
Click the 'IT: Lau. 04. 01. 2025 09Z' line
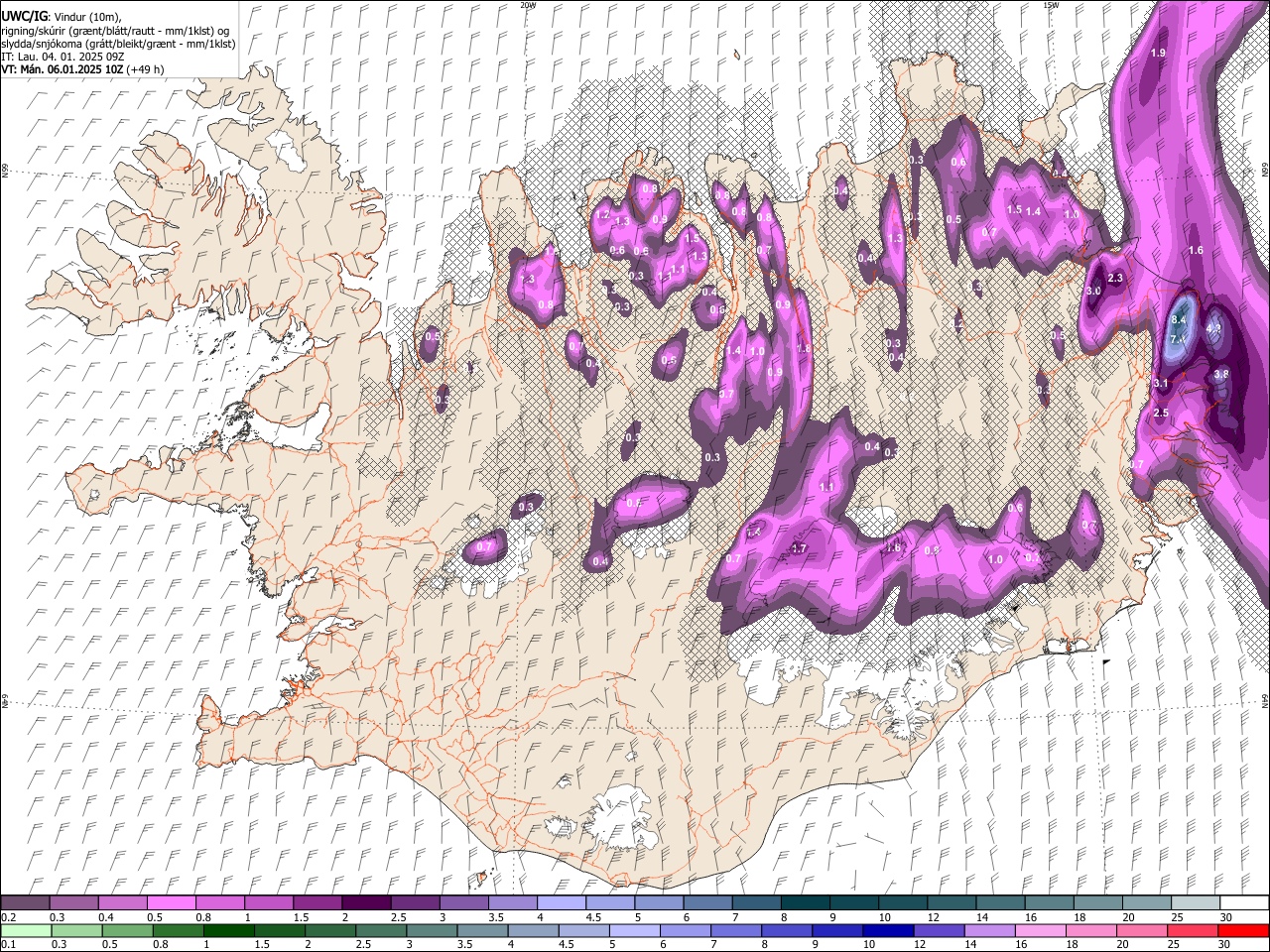63,57
